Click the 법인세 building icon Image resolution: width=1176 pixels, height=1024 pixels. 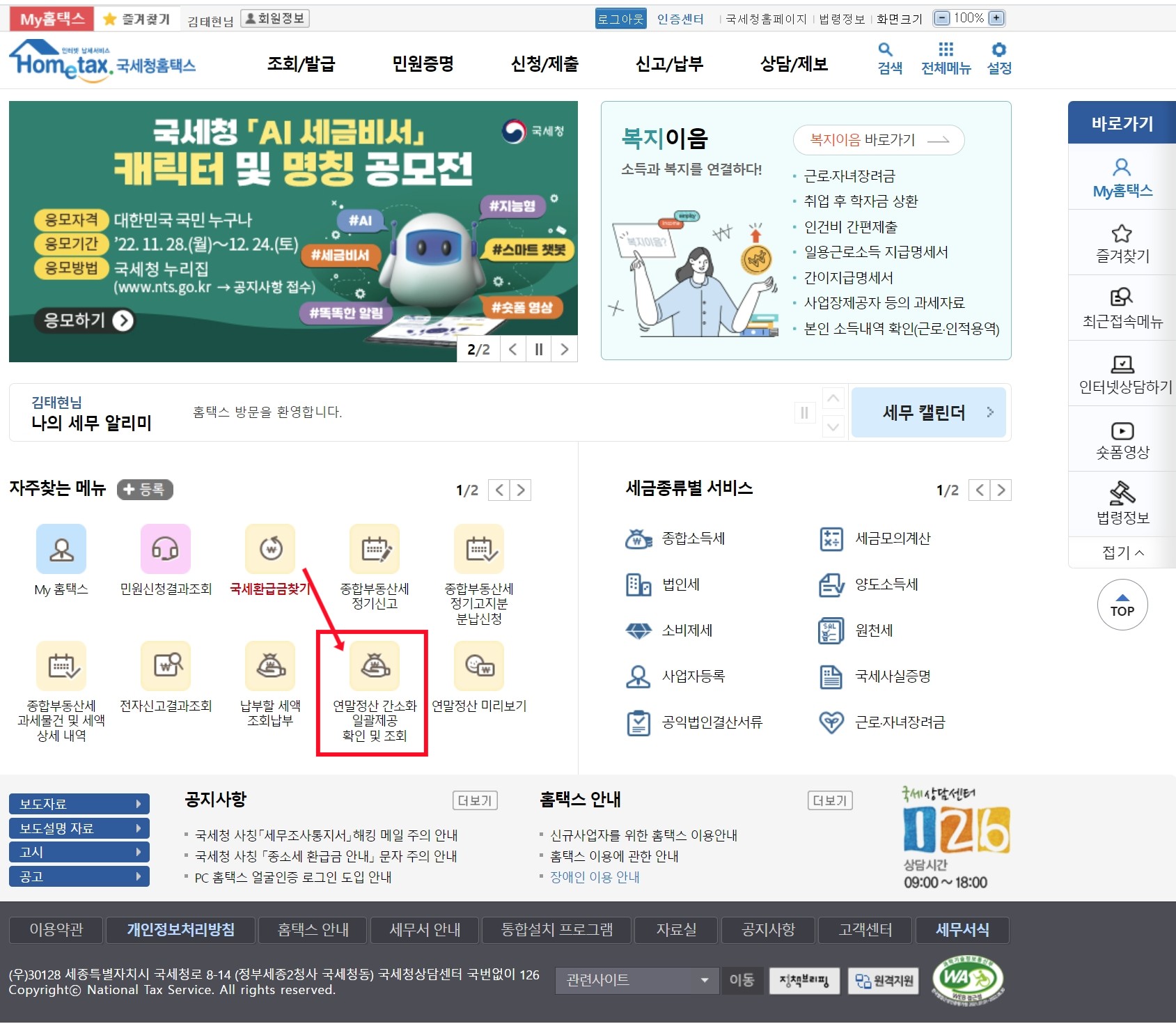tap(638, 584)
